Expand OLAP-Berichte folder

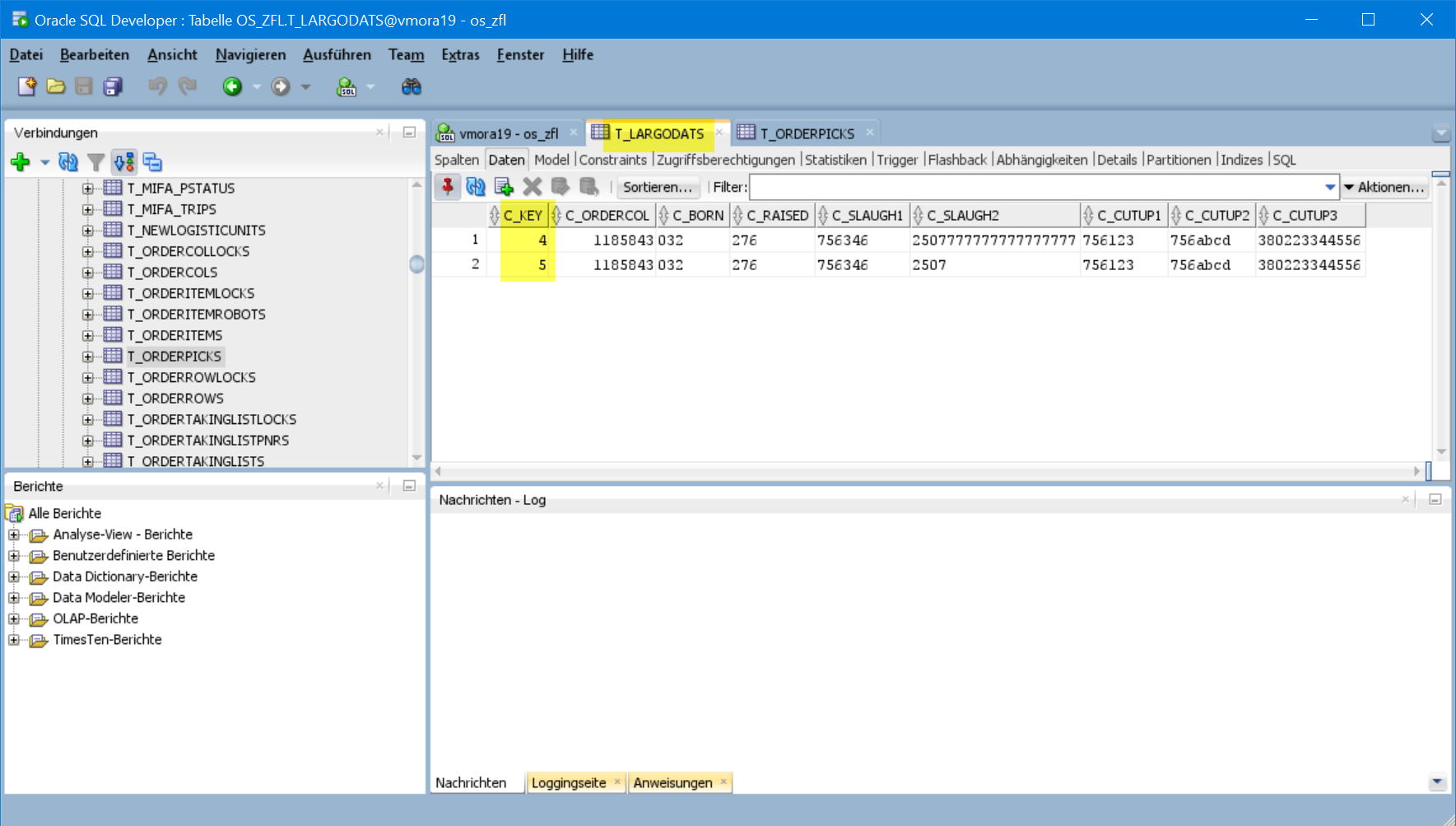[14, 618]
